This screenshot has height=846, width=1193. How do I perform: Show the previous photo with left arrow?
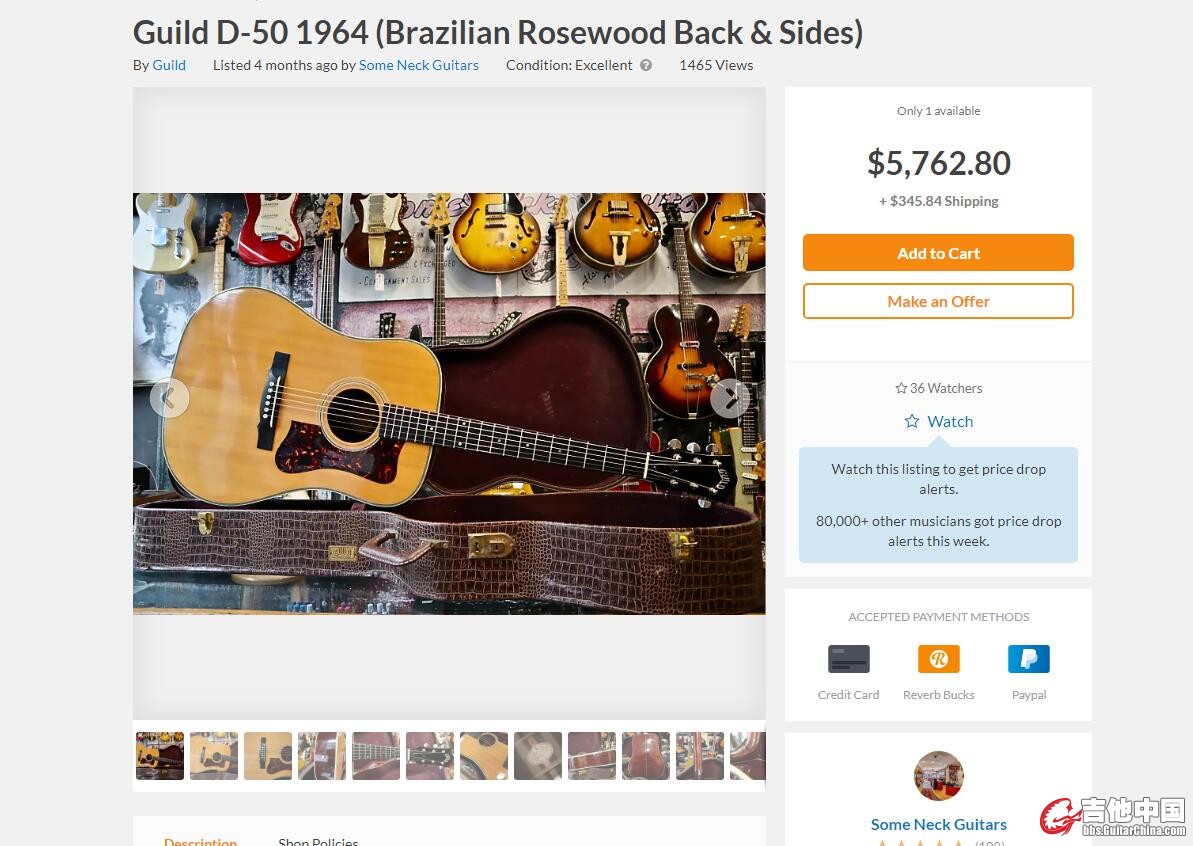tap(169, 398)
